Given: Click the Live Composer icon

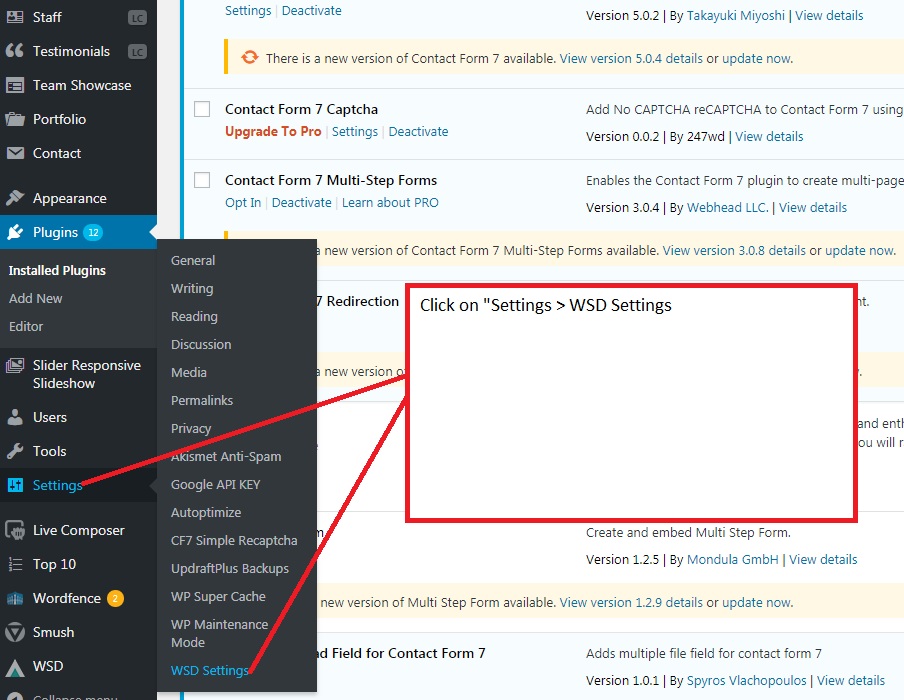Looking at the screenshot, I should [14, 530].
